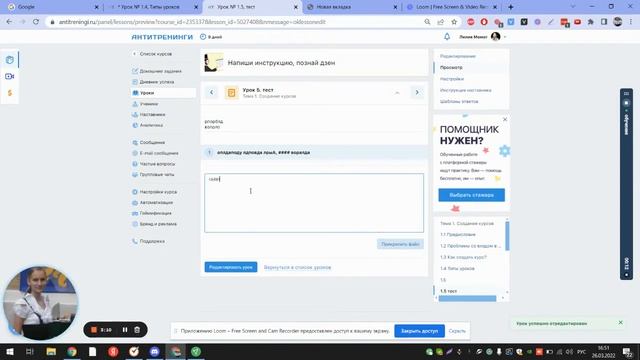
Task: Open lesson '1.1 Предисловие' in list
Action: (458, 235)
